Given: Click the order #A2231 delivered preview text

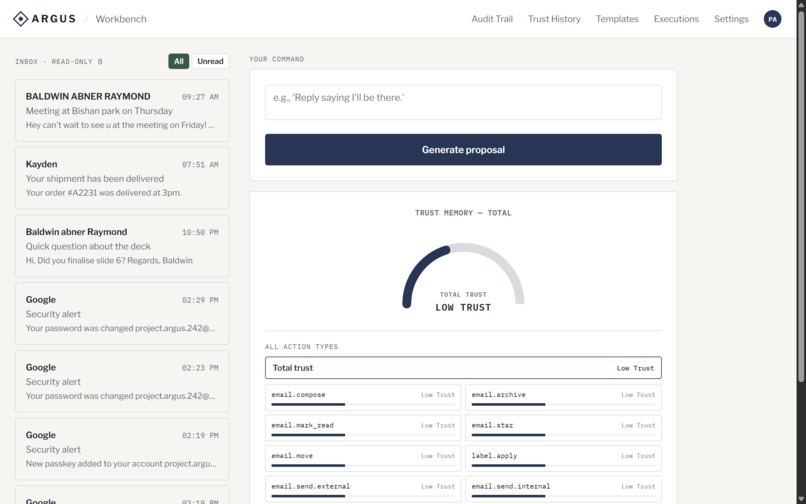Looking at the screenshot, I should pos(103,193).
